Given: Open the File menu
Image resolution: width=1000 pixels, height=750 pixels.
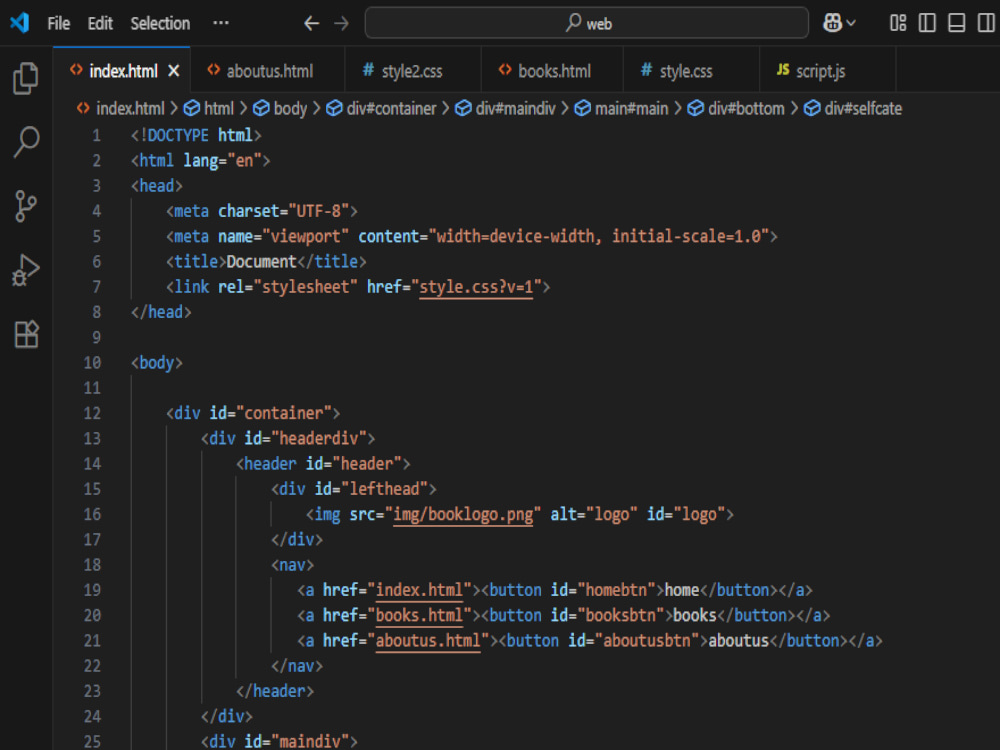Looking at the screenshot, I should [x=59, y=24].
